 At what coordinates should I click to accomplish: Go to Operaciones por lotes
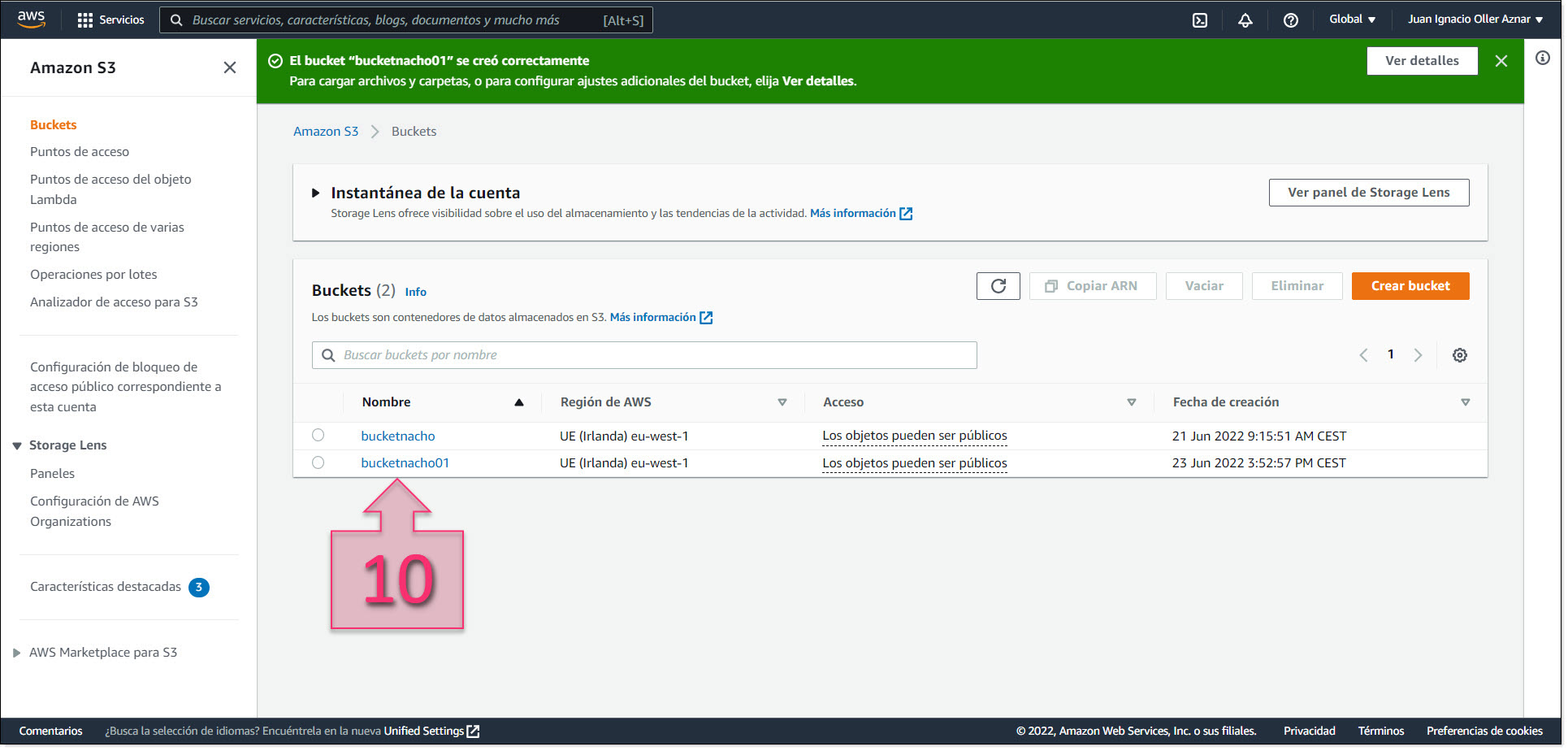pos(93,275)
